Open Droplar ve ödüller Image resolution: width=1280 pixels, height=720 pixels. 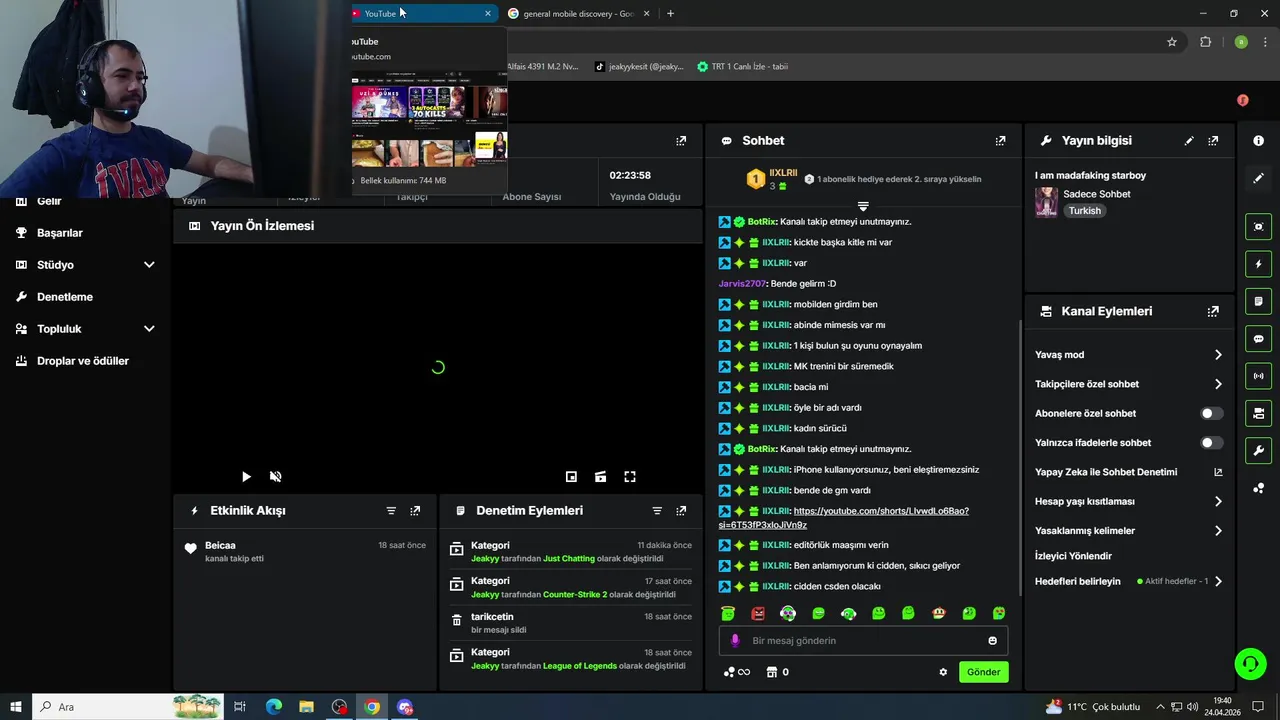click(x=83, y=361)
